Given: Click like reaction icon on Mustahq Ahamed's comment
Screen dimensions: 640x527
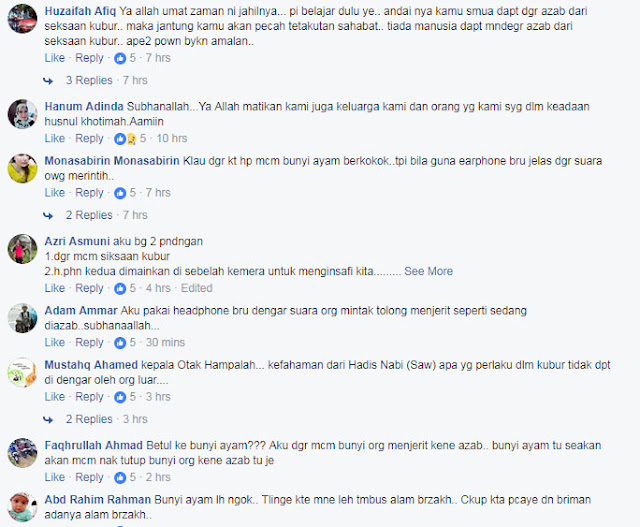Looking at the screenshot, I should click(120, 397).
